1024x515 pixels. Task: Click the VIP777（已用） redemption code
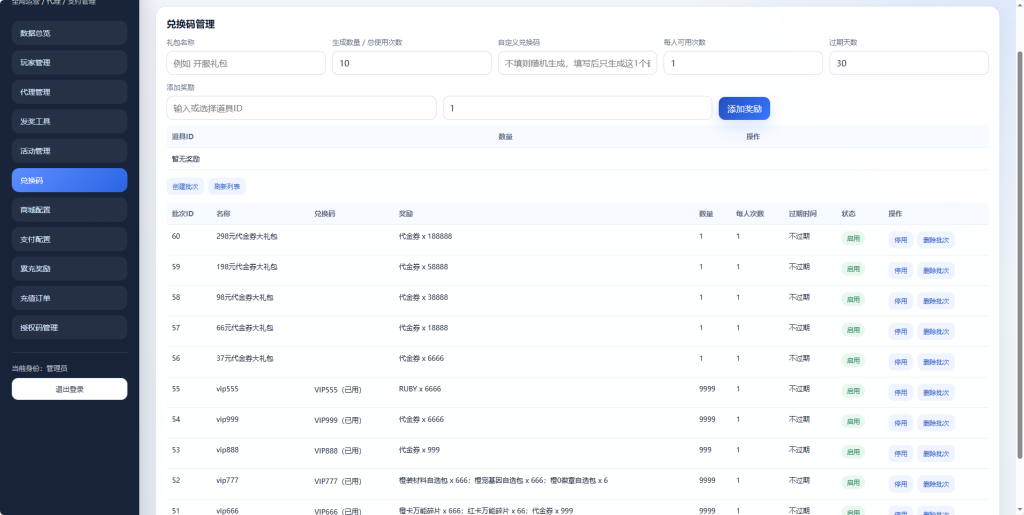(x=338, y=481)
